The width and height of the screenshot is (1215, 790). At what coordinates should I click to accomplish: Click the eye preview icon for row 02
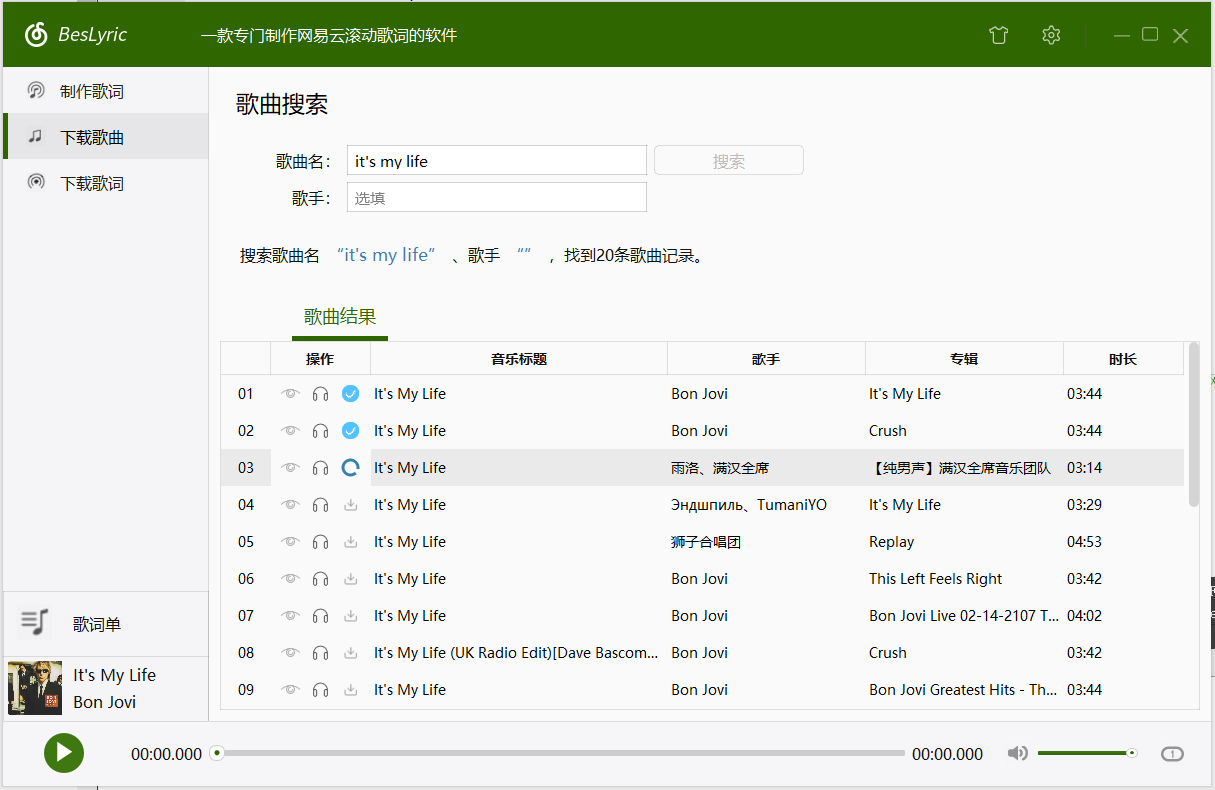(x=290, y=431)
